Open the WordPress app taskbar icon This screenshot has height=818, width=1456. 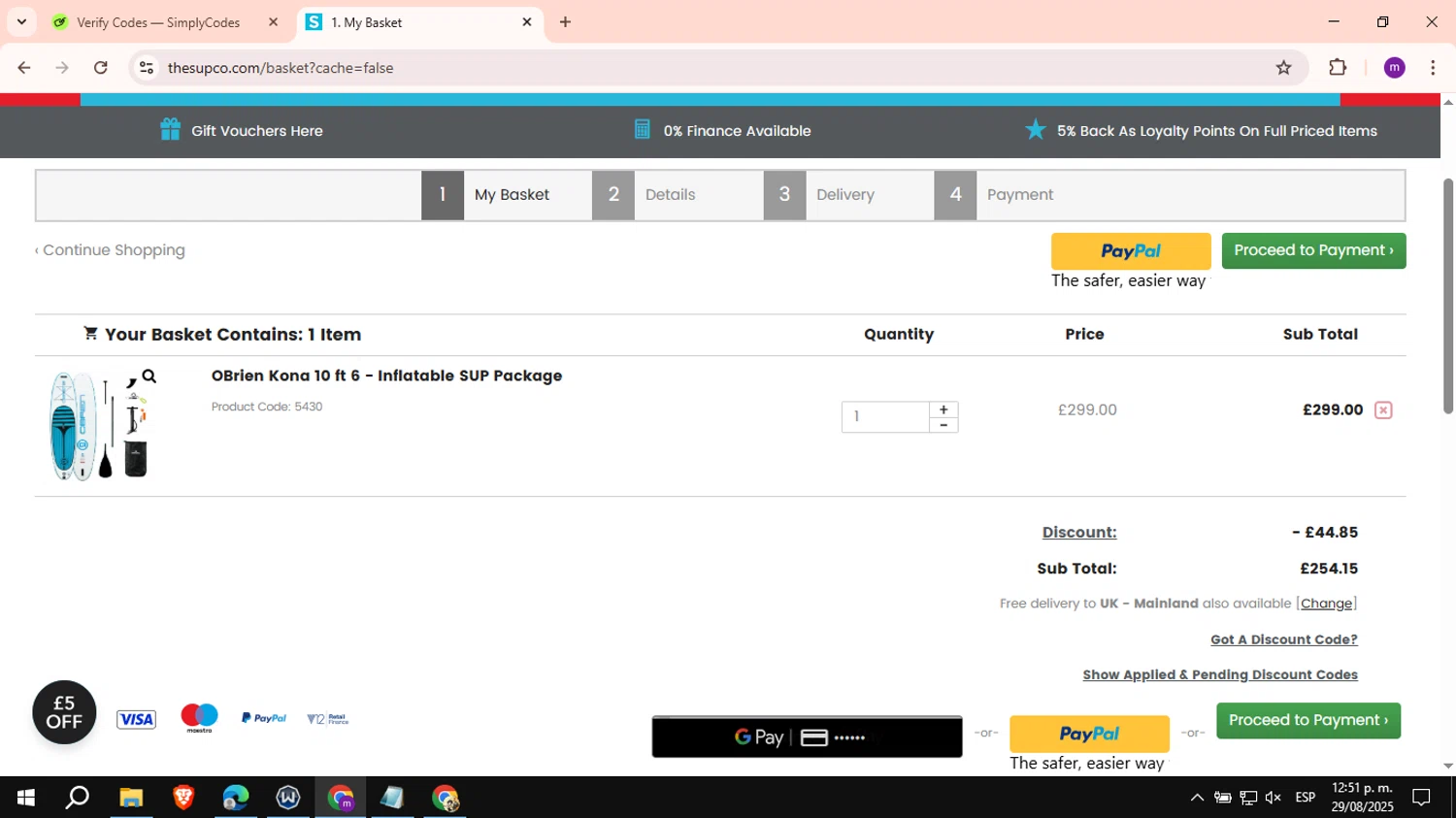tap(288, 798)
